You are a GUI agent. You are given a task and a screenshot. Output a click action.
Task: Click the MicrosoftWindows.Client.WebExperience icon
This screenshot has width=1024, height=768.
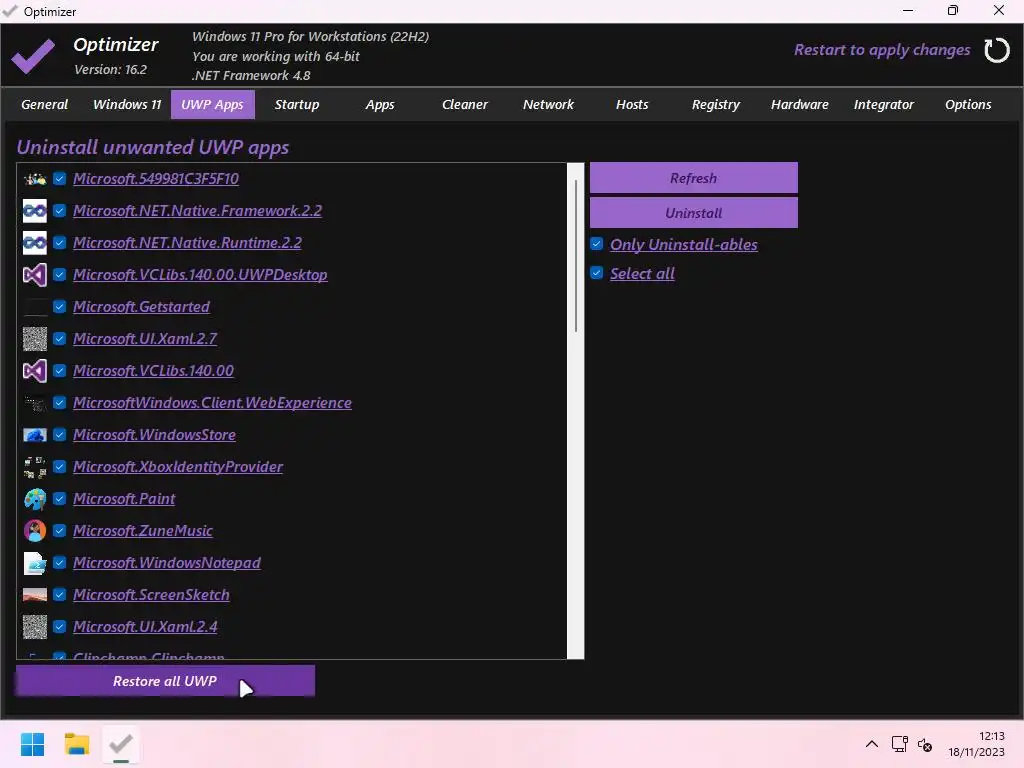(x=35, y=403)
